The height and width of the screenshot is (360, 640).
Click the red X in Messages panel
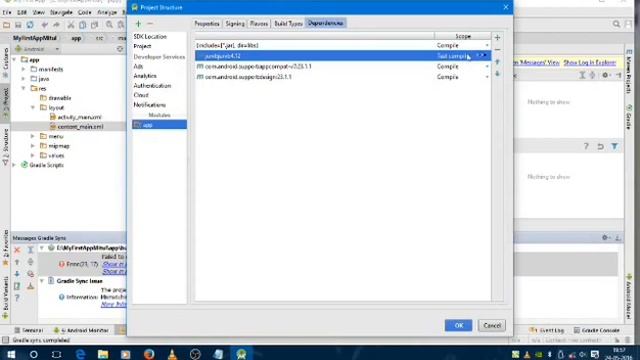tap(17, 250)
